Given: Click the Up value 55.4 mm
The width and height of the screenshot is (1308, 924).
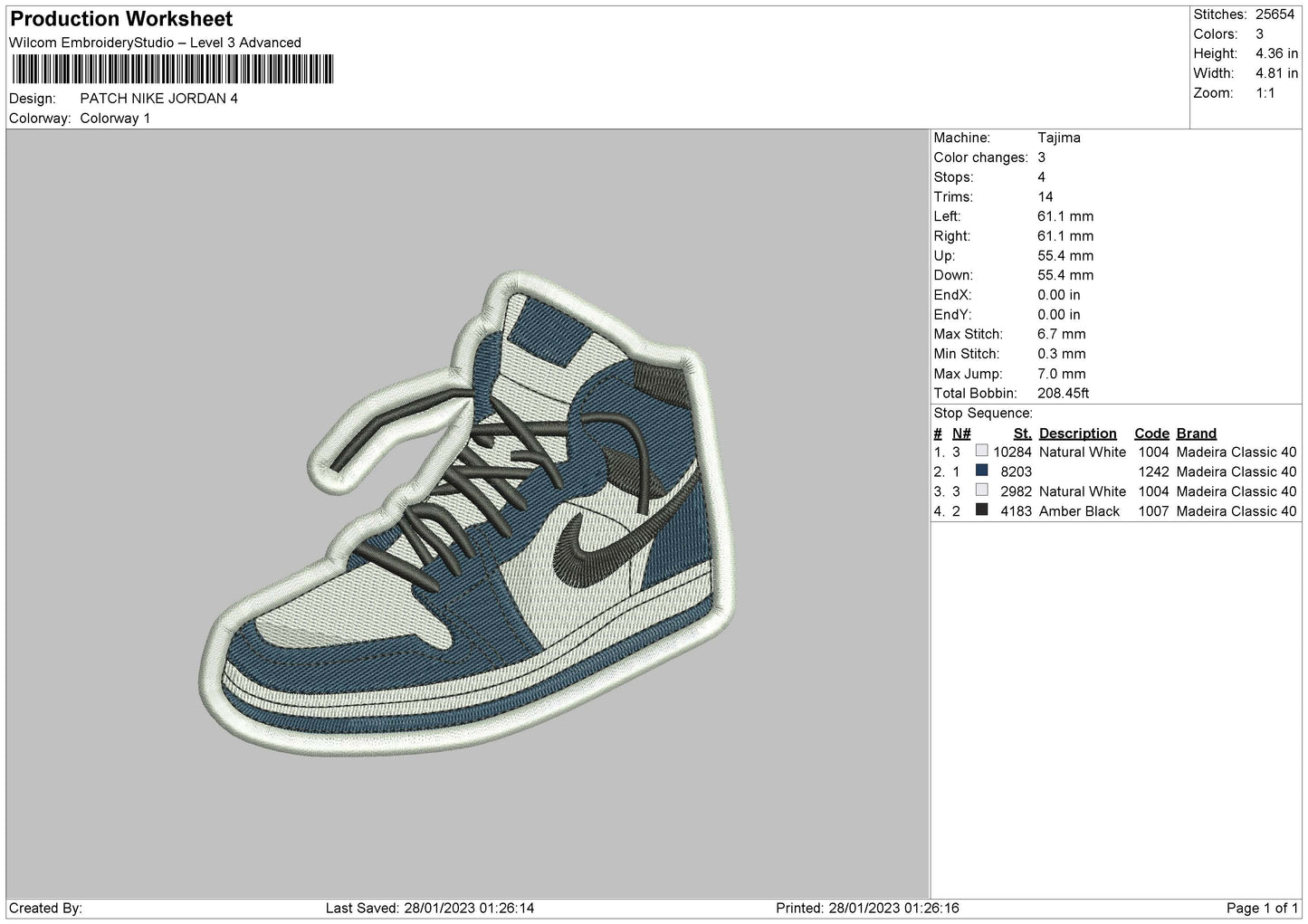Looking at the screenshot, I should coord(1065,256).
